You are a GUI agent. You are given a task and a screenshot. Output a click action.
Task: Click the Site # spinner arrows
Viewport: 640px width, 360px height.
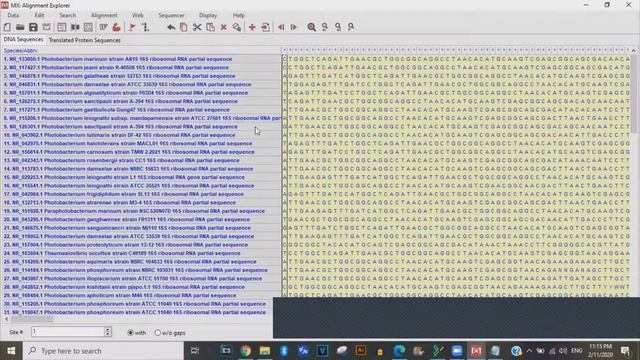tap(108, 331)
